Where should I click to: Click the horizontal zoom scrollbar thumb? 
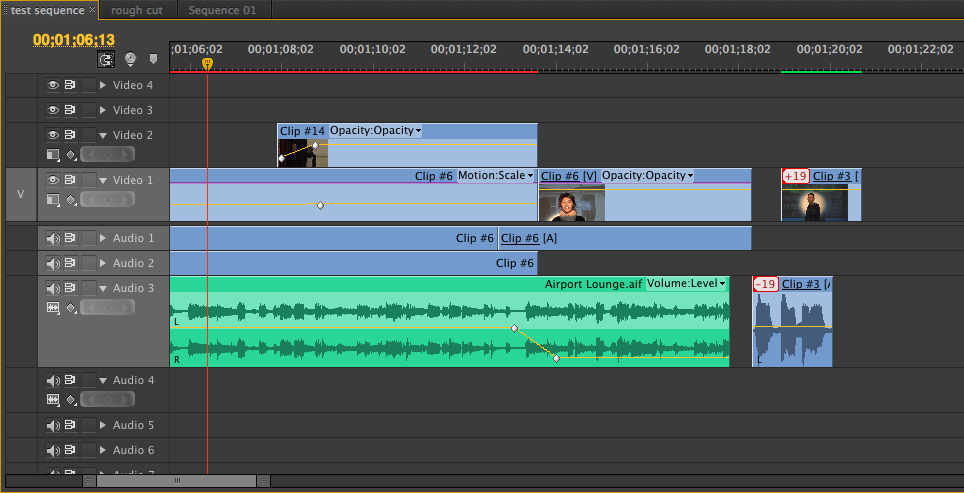(176, 481)
